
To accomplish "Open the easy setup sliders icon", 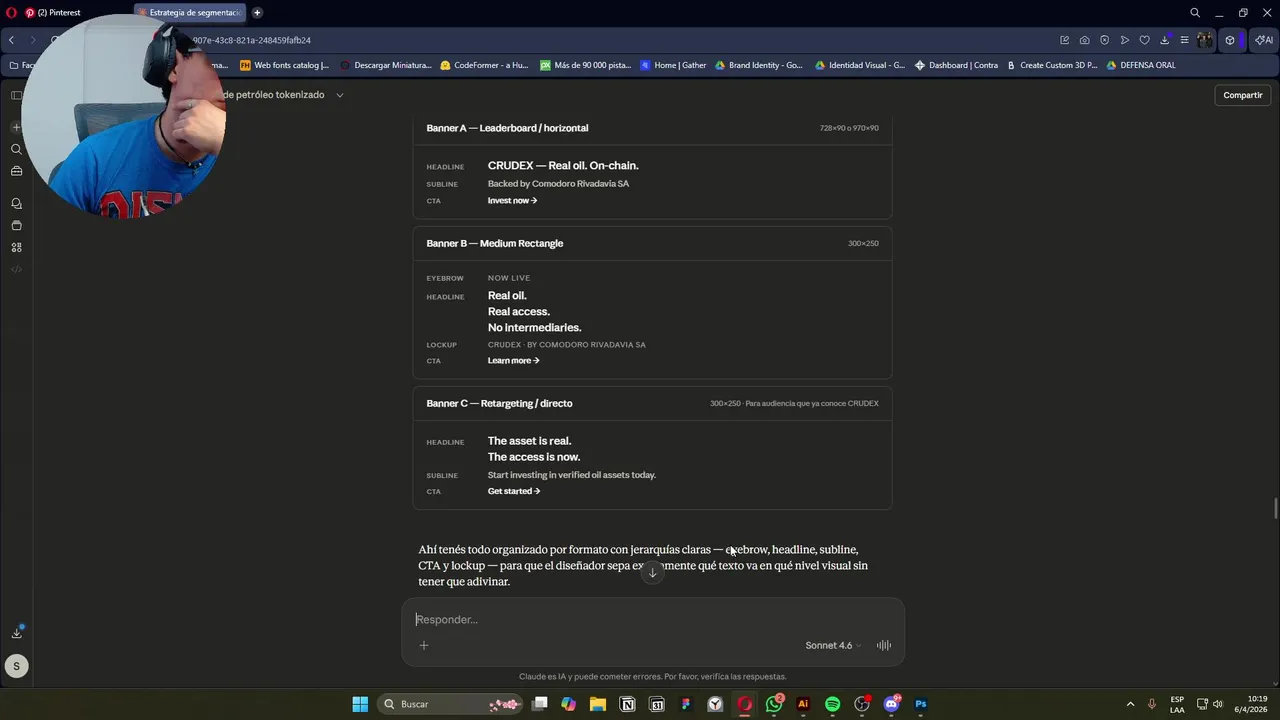I will pos(1184,40).
